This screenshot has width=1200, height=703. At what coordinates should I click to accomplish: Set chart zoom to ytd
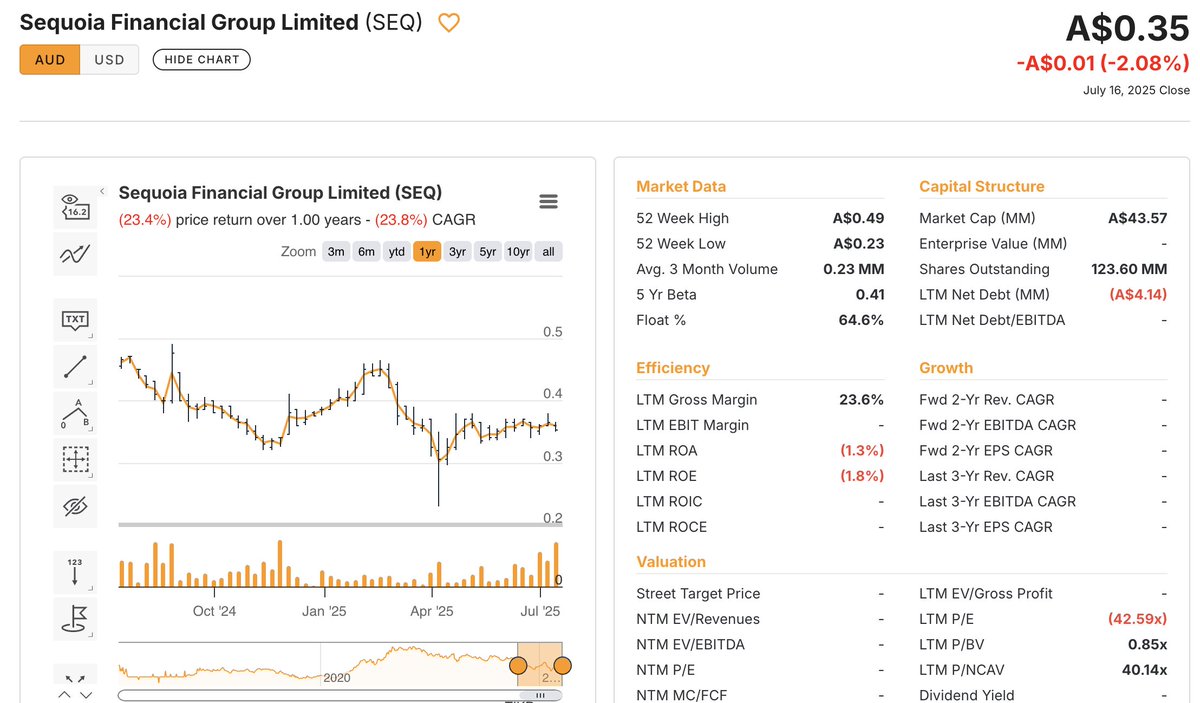[x=397, y=252]
